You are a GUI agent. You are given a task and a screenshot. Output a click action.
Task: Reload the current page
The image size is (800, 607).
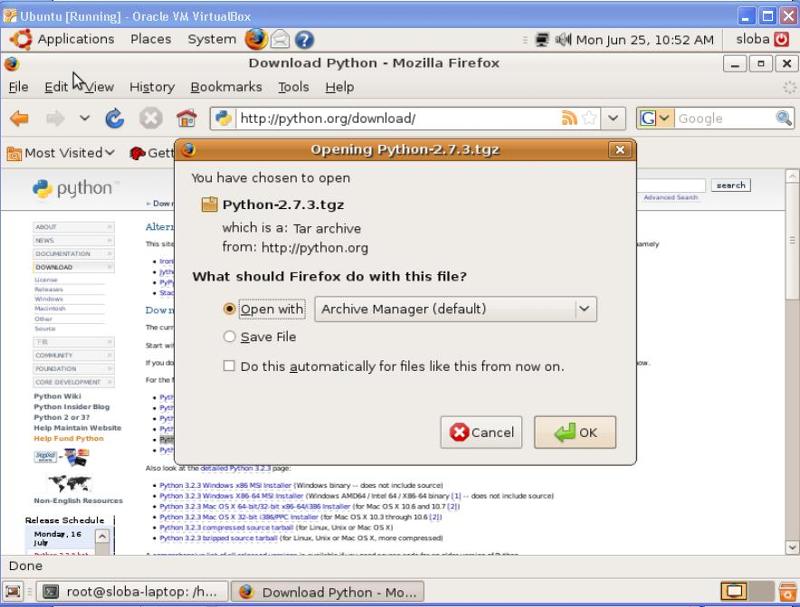[x=115, y=118]
